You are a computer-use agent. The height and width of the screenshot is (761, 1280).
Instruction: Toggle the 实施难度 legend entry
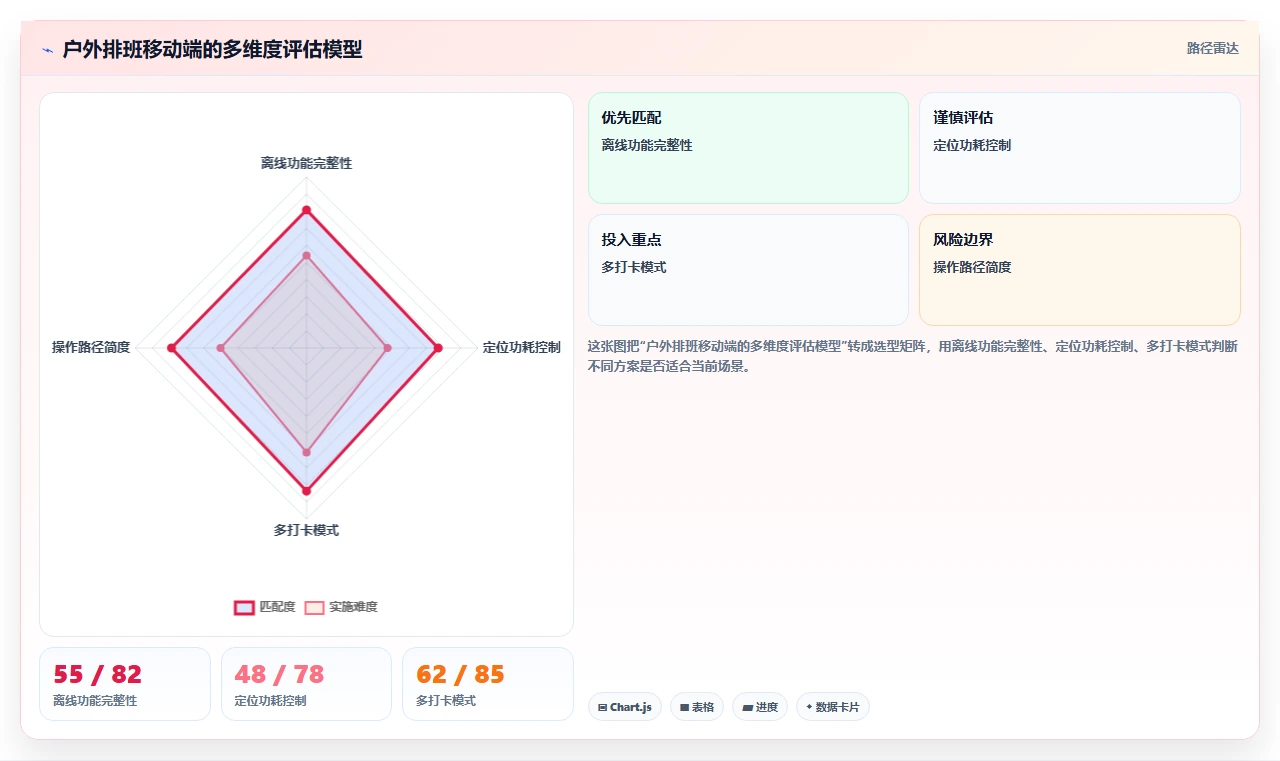pos(341,607)
